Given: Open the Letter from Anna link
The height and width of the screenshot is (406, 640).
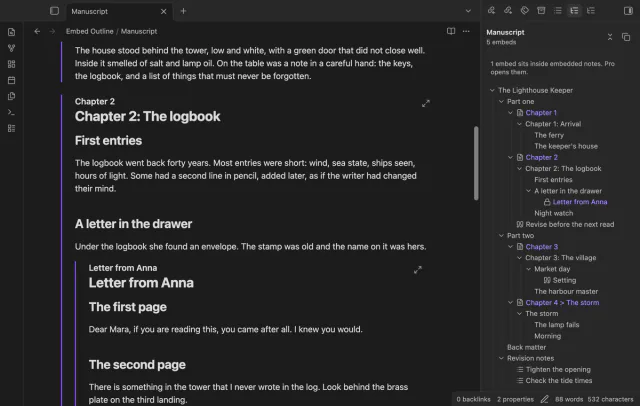Looking at the screenshot, I should 580,202.
